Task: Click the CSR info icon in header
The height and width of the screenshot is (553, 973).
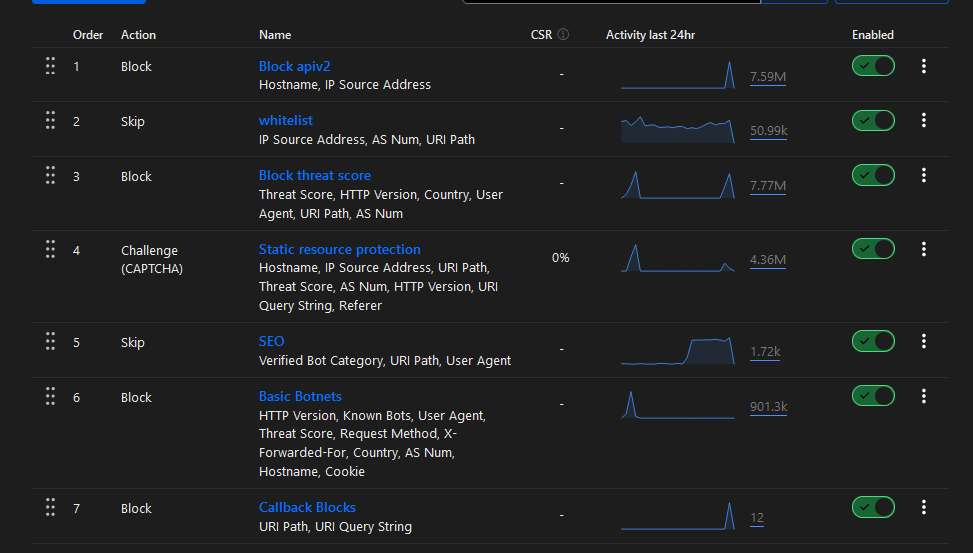Action: pyautogui.click(x=563, y=35)
